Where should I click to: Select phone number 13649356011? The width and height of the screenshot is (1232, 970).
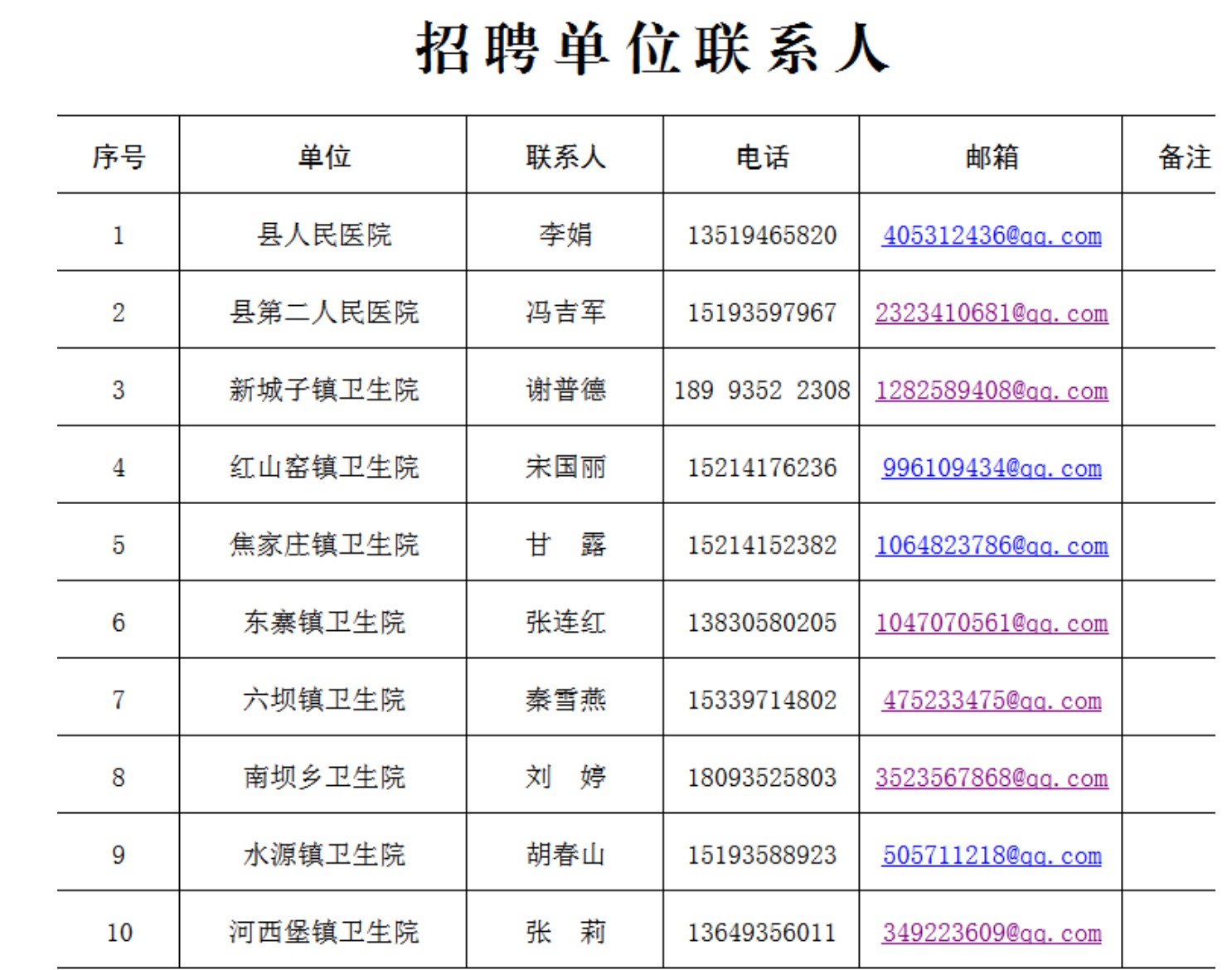click(x=762, y=932)
